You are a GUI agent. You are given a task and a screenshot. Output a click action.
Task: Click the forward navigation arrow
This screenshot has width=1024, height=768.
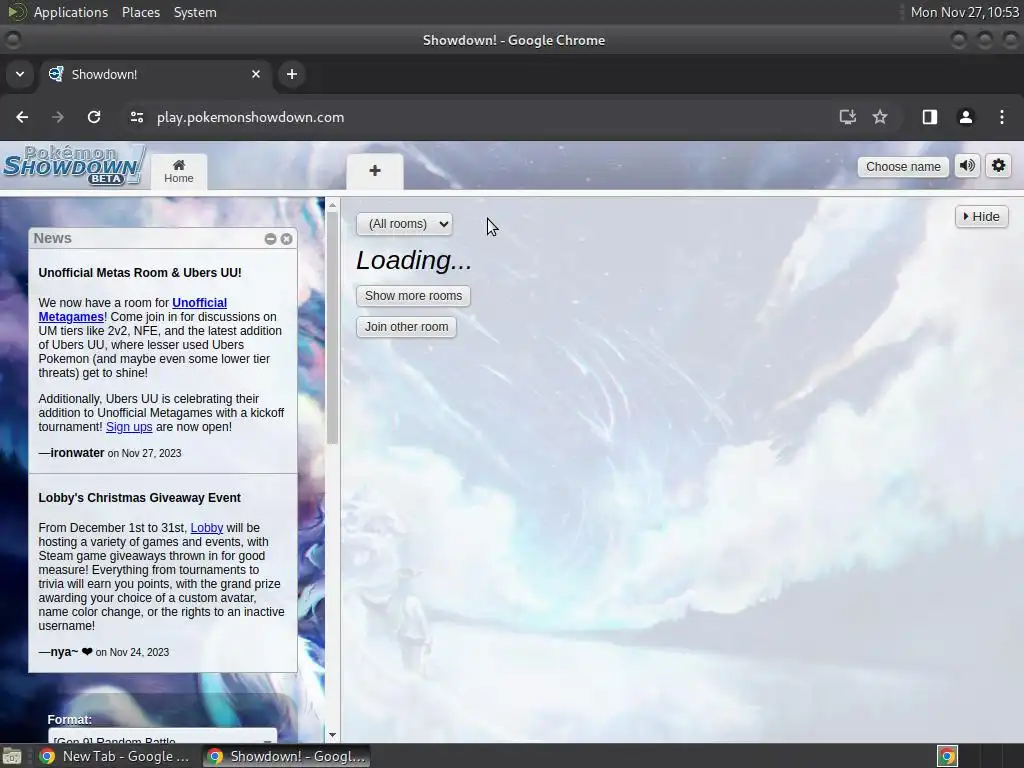pos(58,117)
